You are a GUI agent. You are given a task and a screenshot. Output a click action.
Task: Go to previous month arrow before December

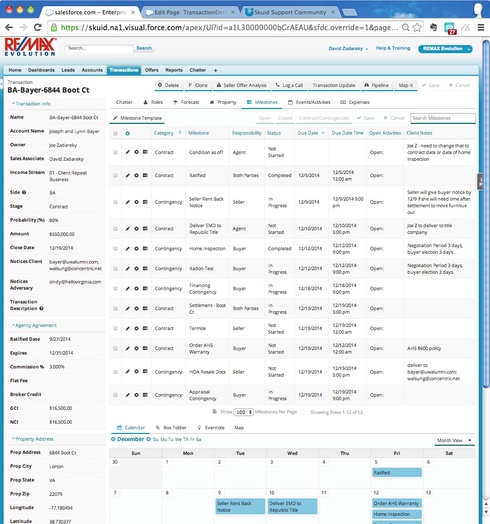pyautogui.click(x=113, y=439)
